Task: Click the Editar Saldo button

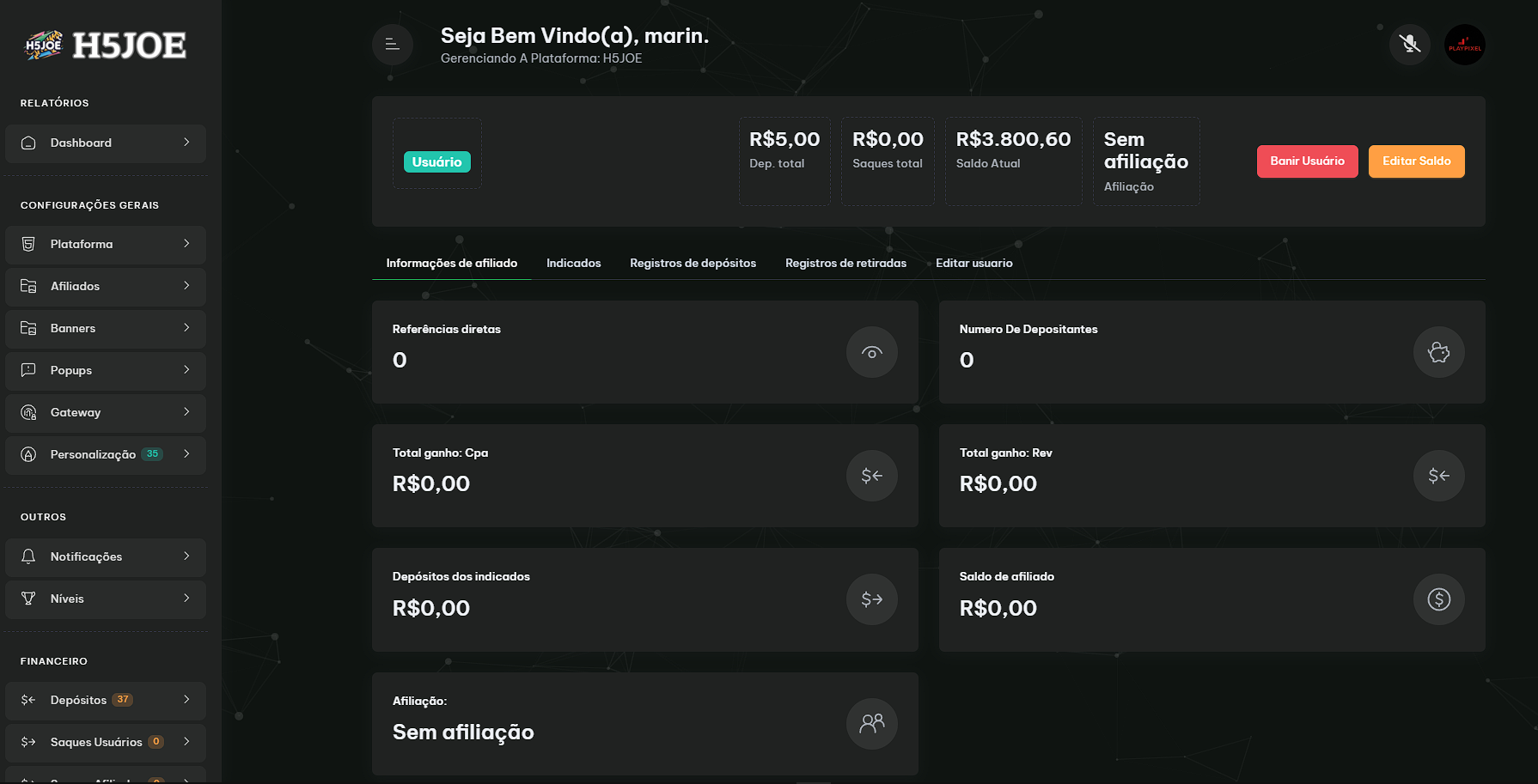Action: [1416, 161]
